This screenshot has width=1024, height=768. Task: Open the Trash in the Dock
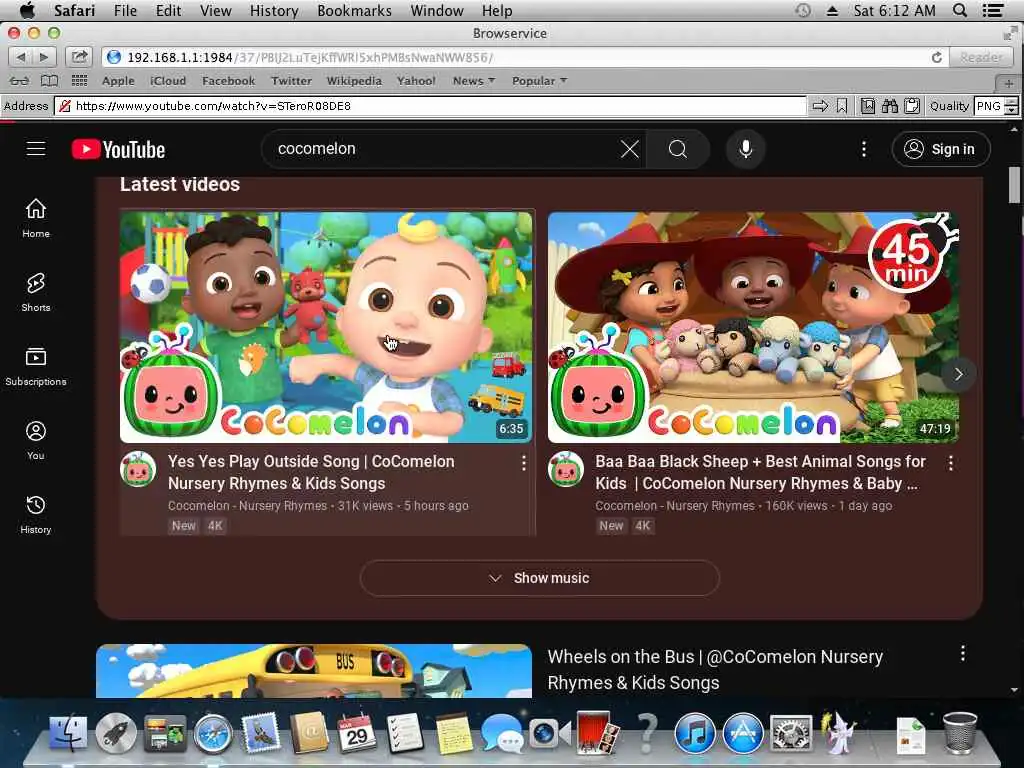click(x=960, y=733)
